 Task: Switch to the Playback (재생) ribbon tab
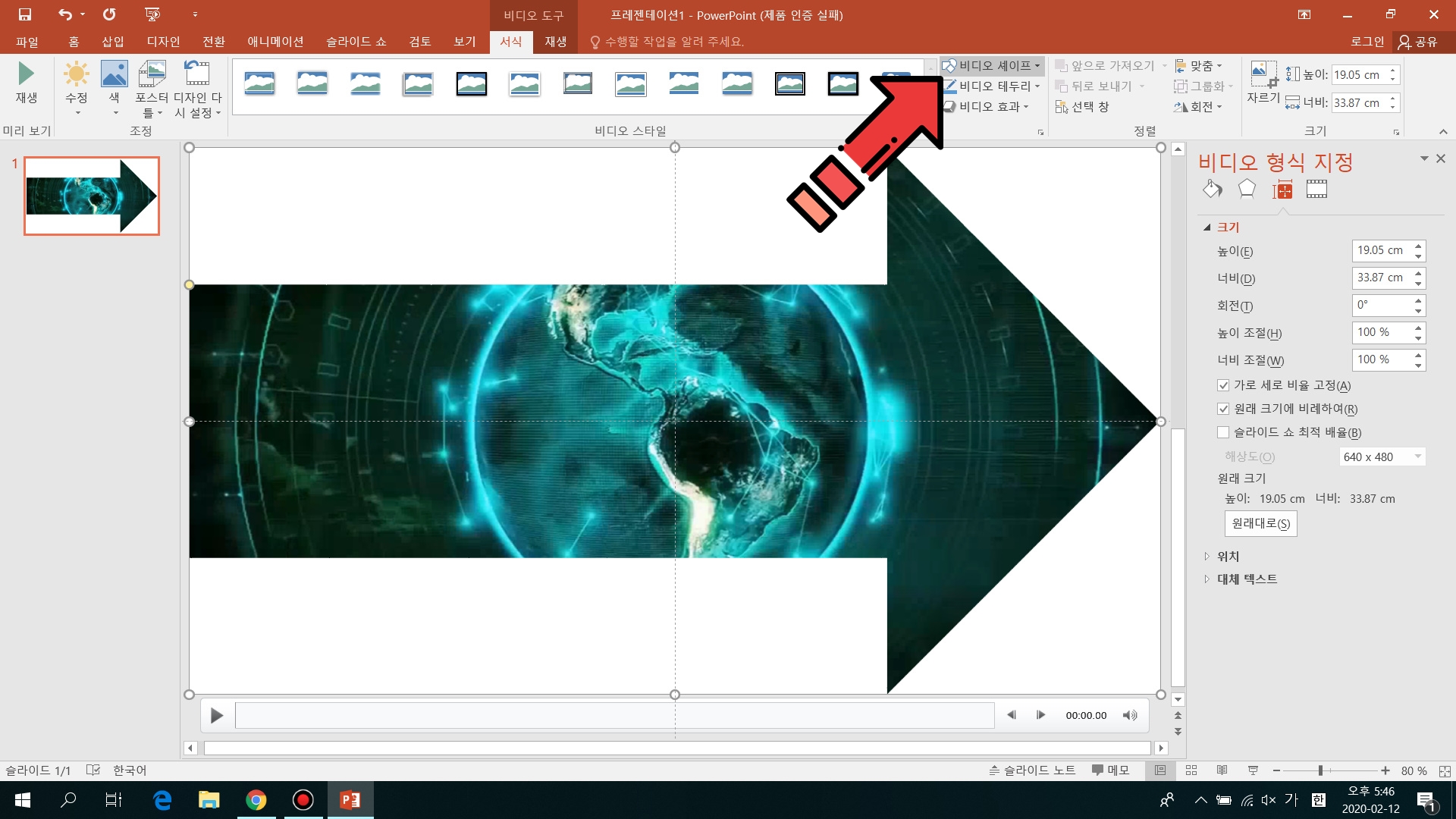pyautogui.click(x=555, y=42)
